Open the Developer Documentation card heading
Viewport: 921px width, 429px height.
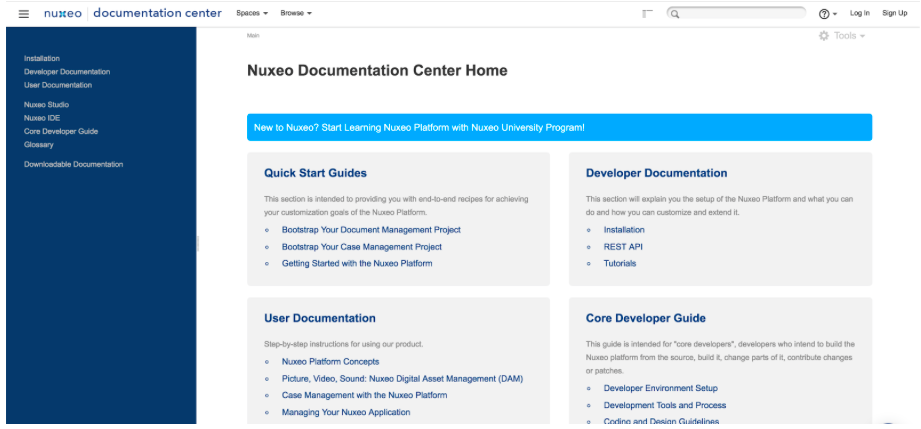click(x=656, y=173)
